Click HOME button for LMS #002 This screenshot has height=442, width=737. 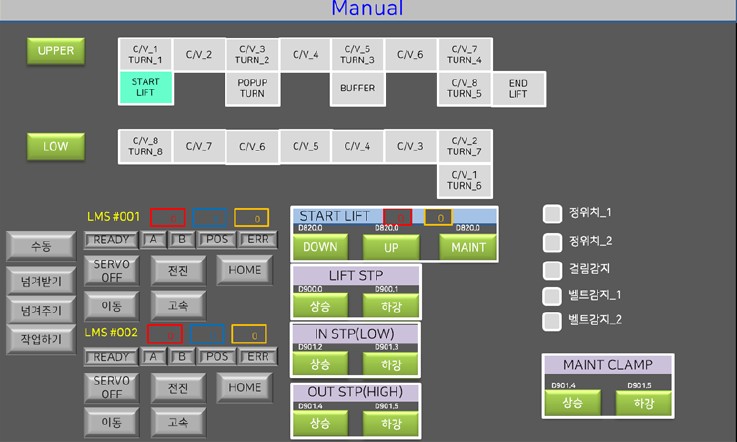pyautogui.click(x=244, y=387)
